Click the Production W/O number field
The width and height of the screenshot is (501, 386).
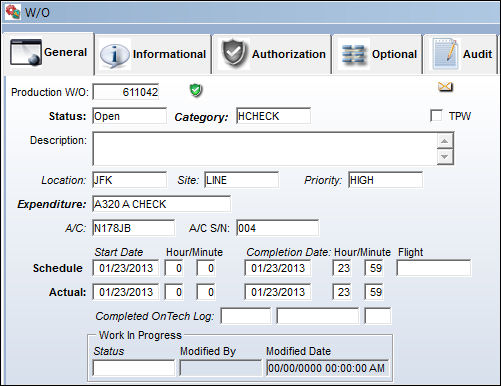[126, 92]
